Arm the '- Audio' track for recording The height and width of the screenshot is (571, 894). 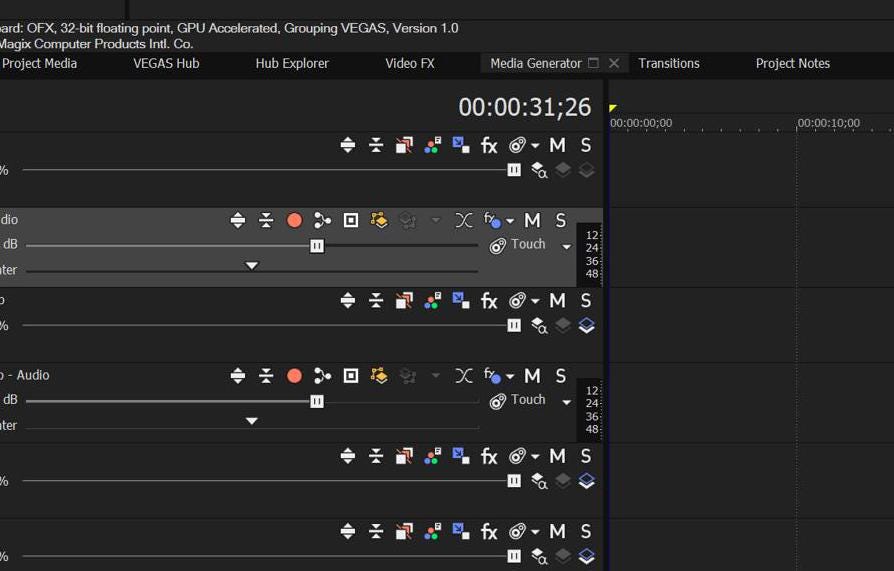[x=294, y=375]
